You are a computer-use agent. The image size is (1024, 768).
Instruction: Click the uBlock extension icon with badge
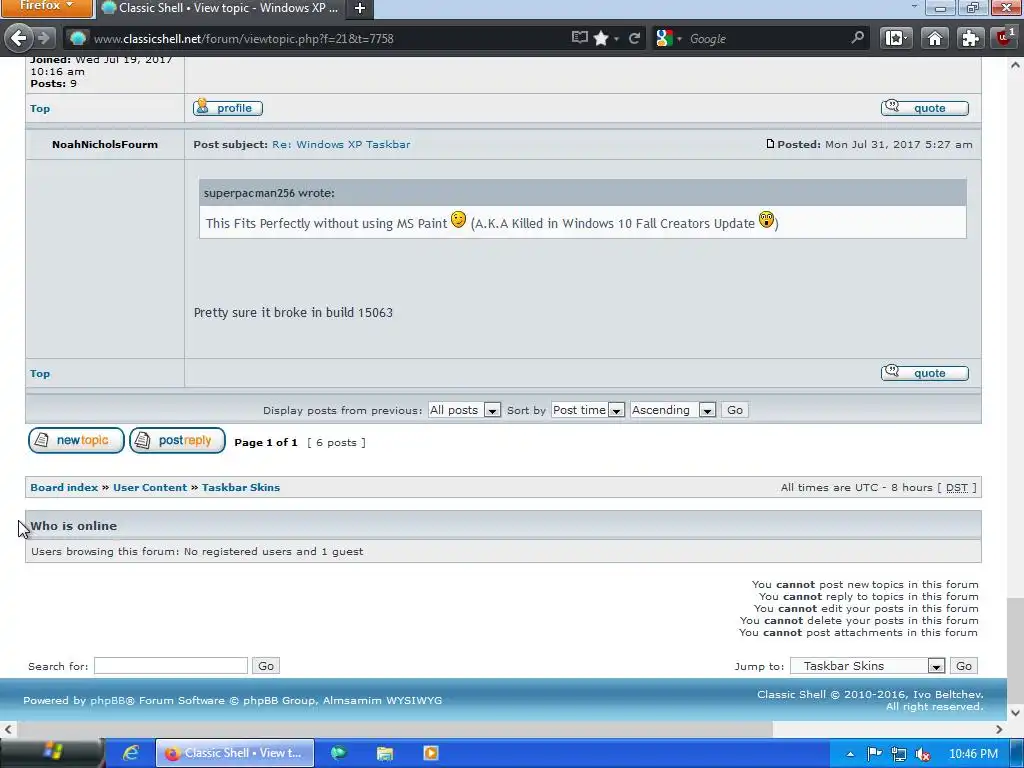coord(1006,37)
